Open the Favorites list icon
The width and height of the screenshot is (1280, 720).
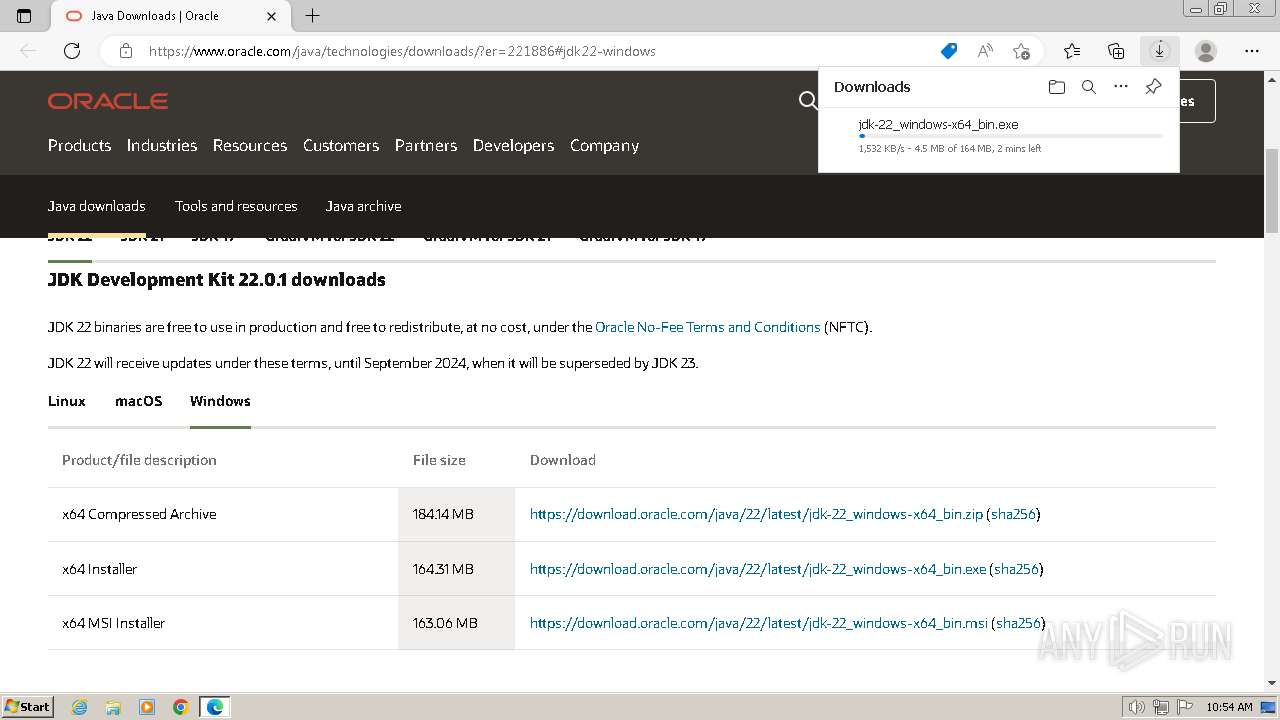coord(1072,51)
